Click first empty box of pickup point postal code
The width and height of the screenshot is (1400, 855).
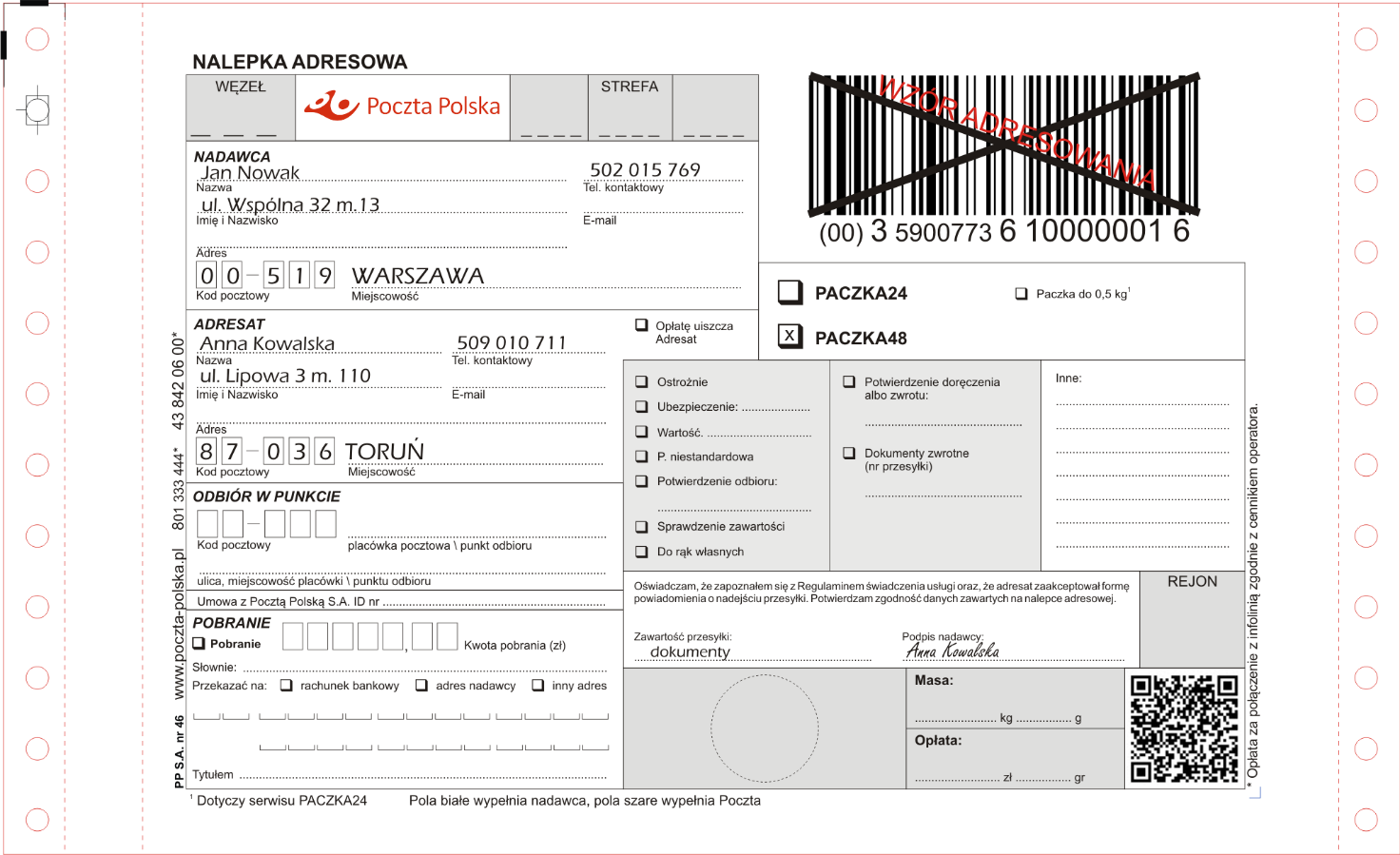207,524
